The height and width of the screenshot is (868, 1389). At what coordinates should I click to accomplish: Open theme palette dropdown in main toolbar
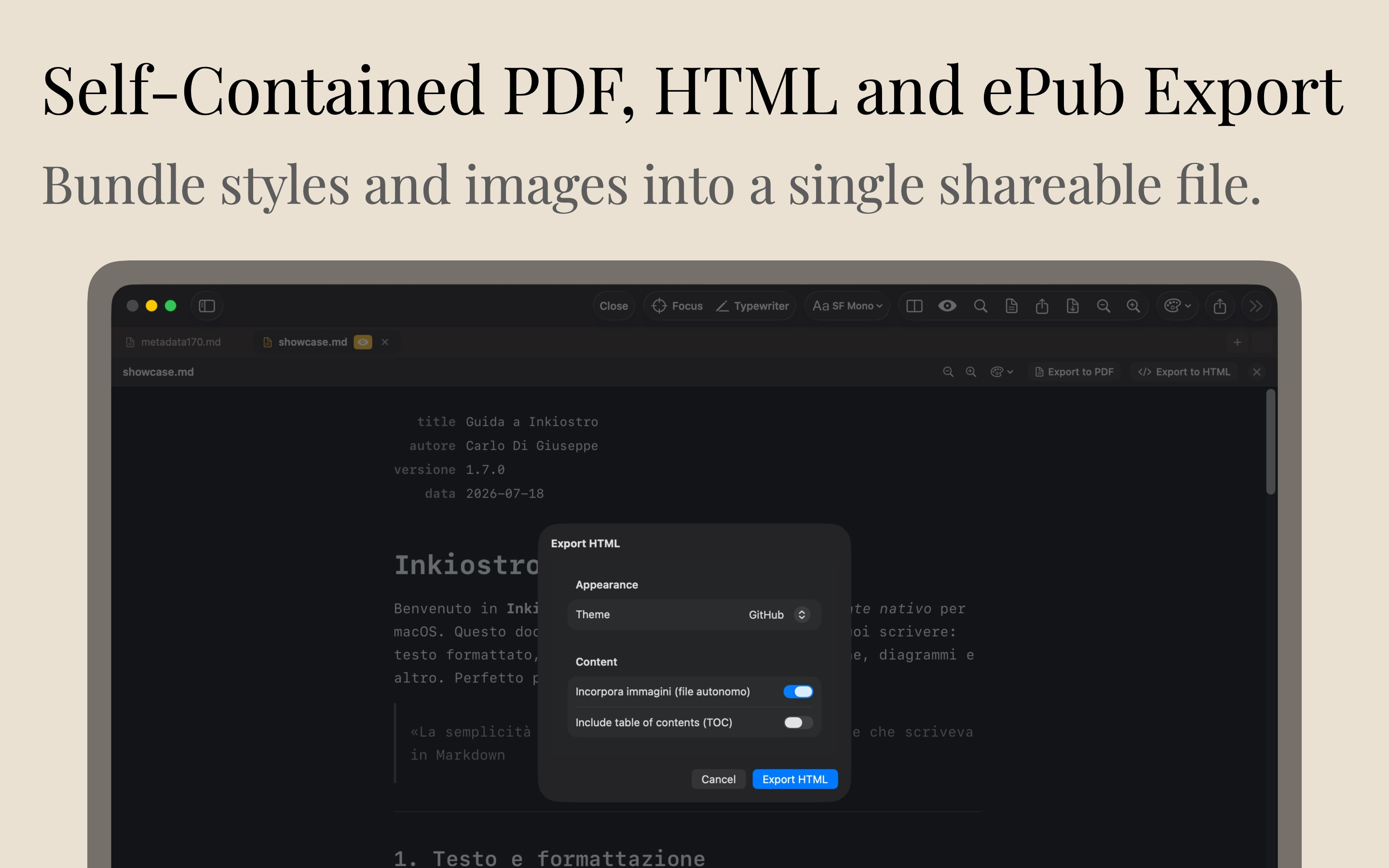(1177, 306)
